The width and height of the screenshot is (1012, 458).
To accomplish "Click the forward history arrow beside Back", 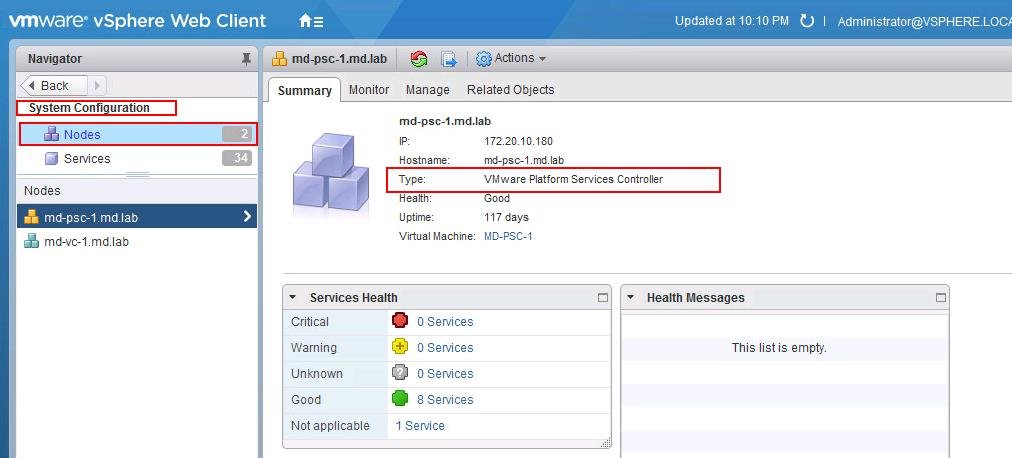I will coord(97,85).
